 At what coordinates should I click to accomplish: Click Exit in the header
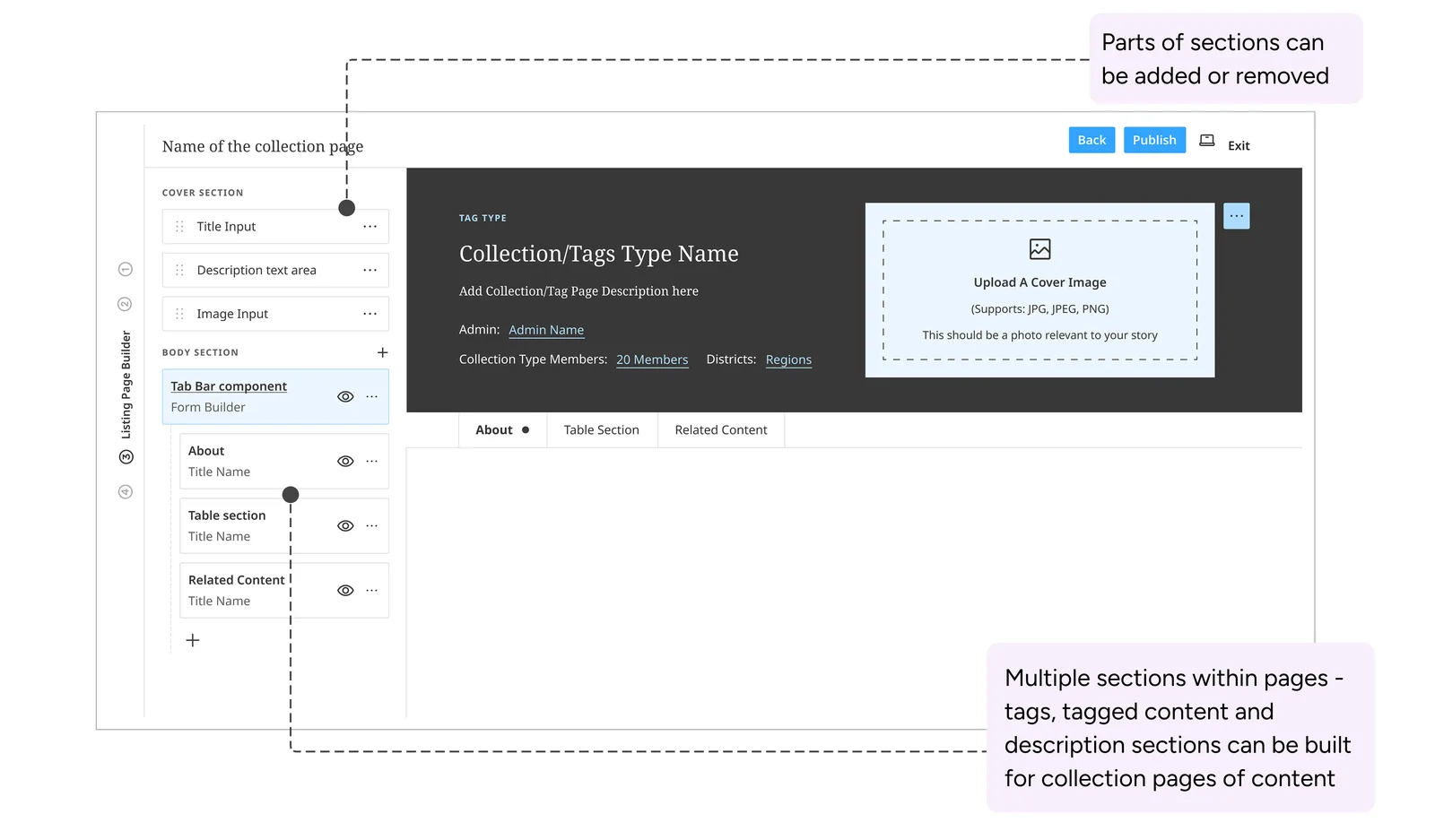[x=1239, y=145]
